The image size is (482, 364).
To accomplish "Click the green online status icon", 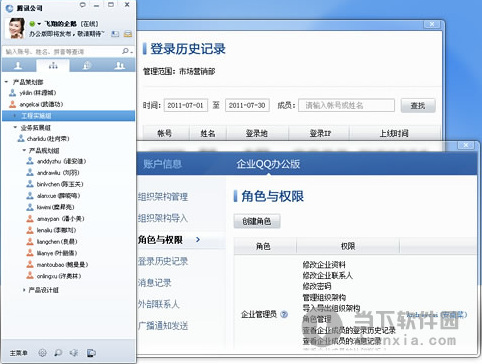I will 32,24.
